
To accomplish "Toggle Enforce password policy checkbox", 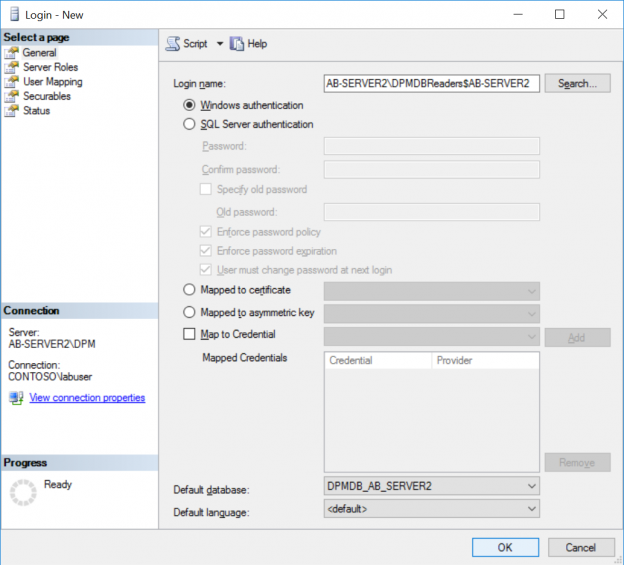I will coord(206,232).
